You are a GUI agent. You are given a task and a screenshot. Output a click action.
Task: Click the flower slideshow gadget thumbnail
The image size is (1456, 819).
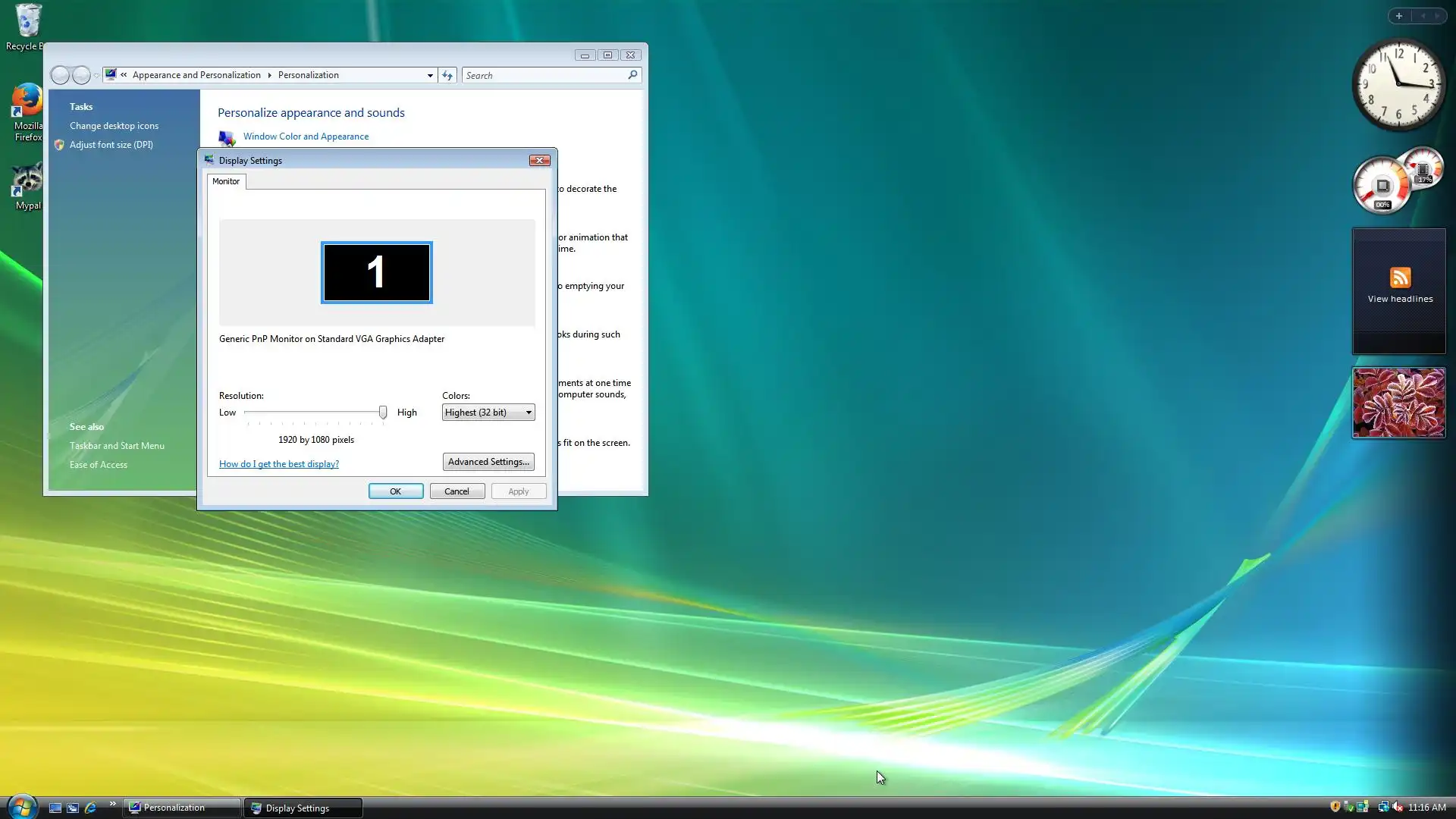click(1399, 403)
